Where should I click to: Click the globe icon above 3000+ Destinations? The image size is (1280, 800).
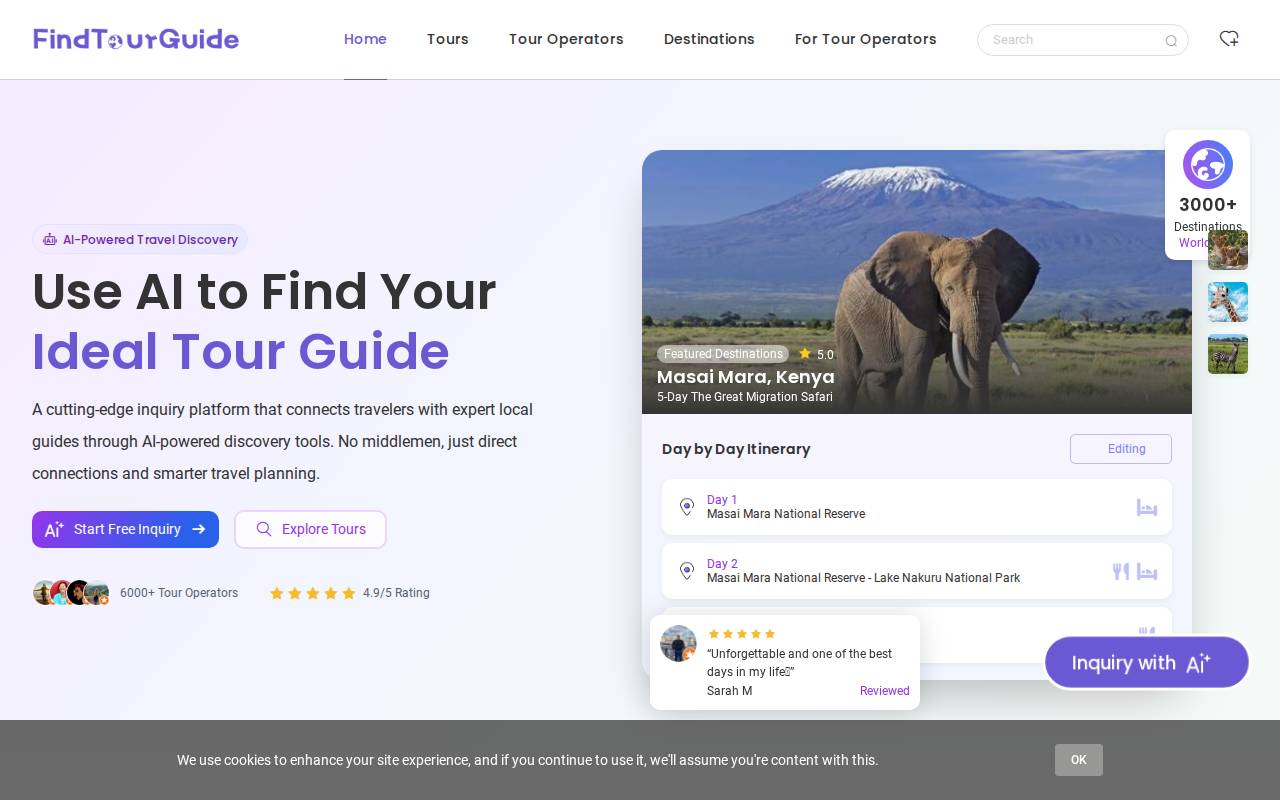[1207, 165]
